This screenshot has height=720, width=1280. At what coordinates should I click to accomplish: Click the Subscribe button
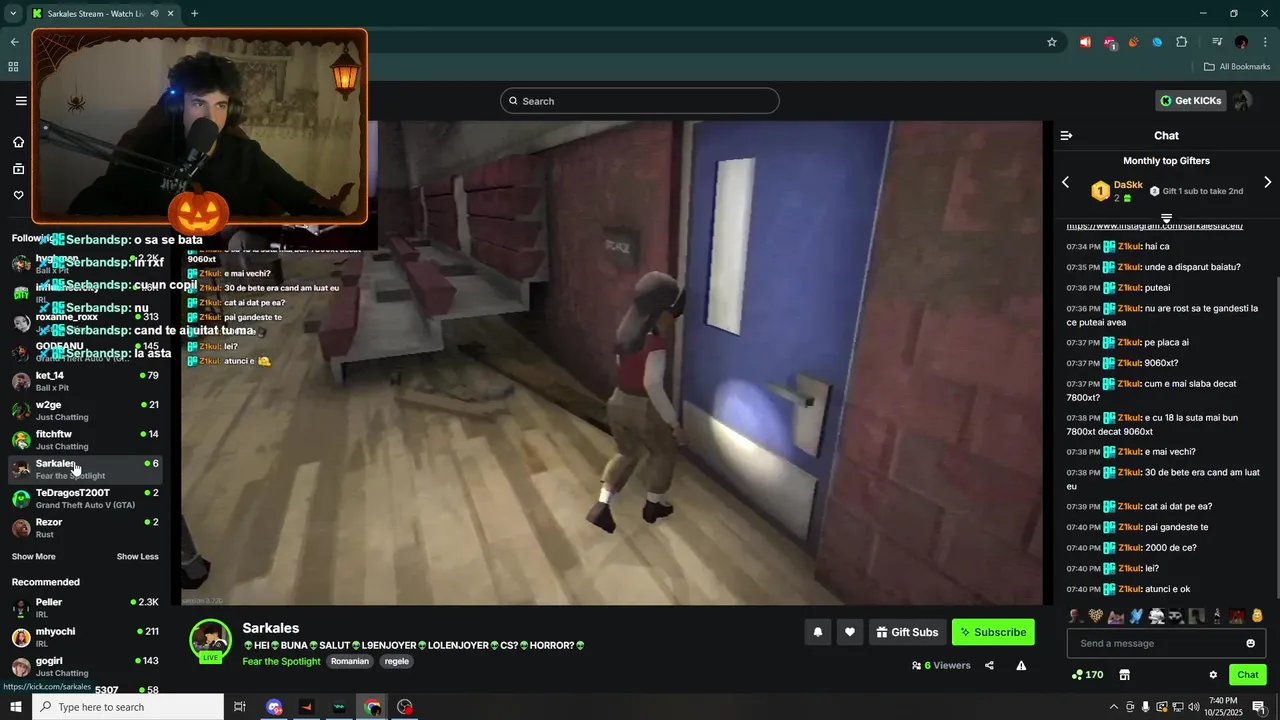click(993, 632)
